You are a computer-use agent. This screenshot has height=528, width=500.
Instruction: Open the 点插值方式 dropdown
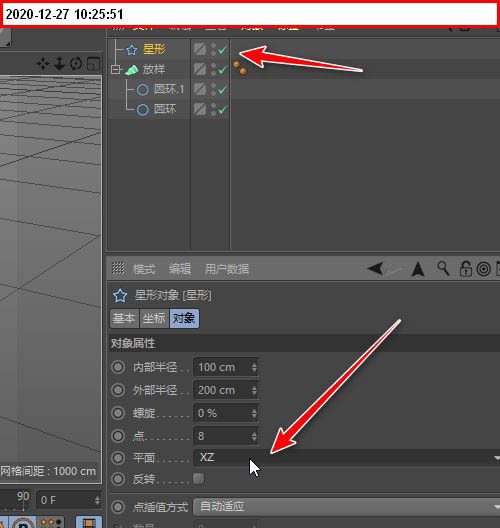point(347,506)
